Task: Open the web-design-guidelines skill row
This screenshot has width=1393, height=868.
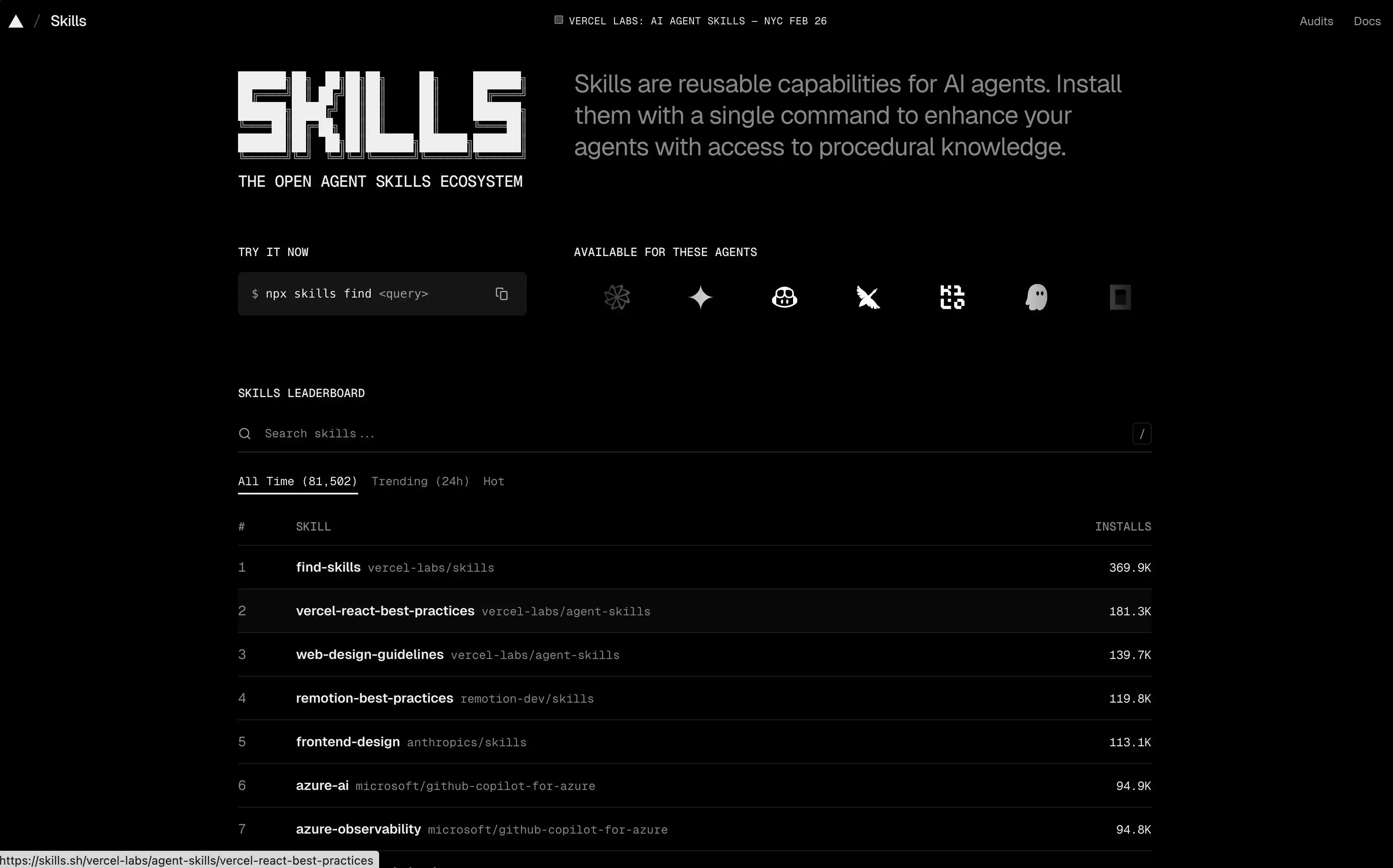Action: (x=695, y=654)
